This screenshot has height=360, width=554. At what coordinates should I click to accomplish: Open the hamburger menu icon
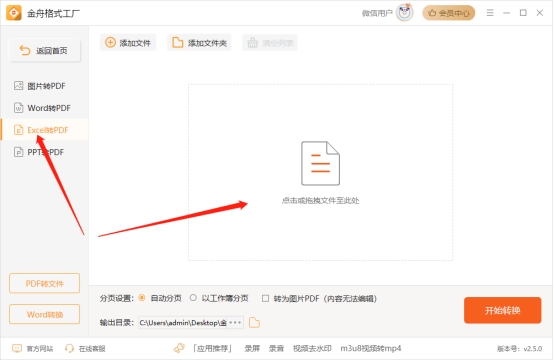(490, 13)
